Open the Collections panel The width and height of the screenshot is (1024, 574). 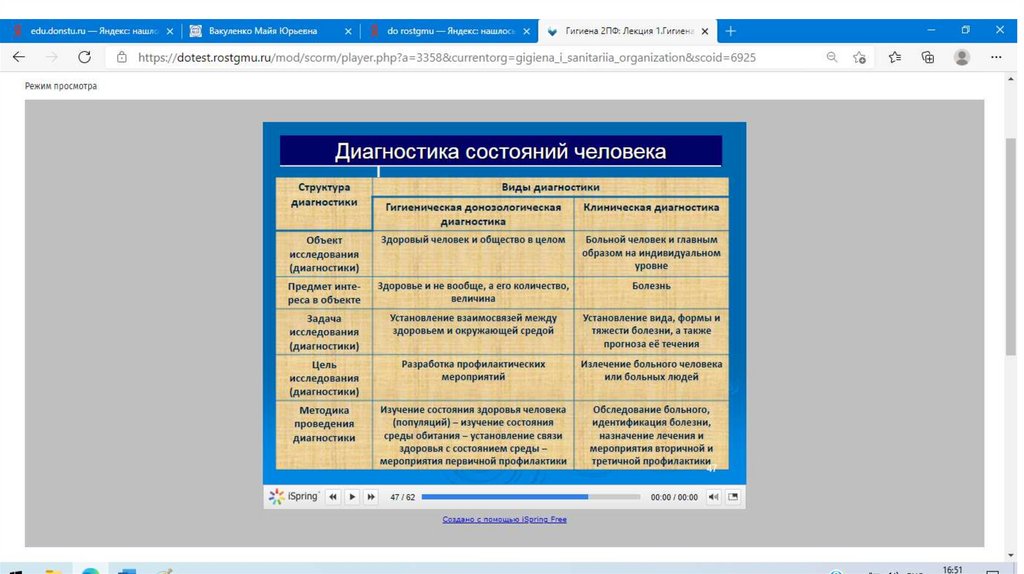(x=927, y=57)
